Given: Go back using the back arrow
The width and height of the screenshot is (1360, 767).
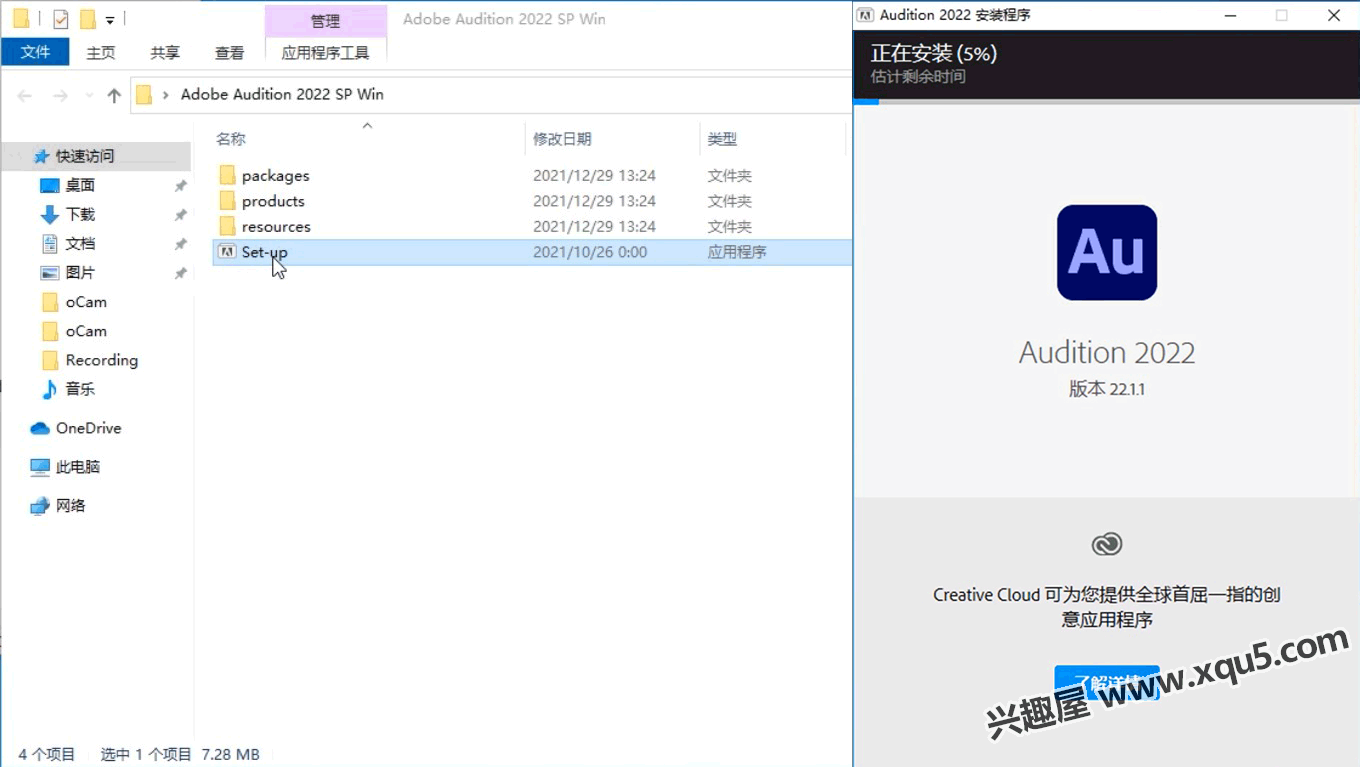Looking at the screenshot, I should tap(25, 95).
